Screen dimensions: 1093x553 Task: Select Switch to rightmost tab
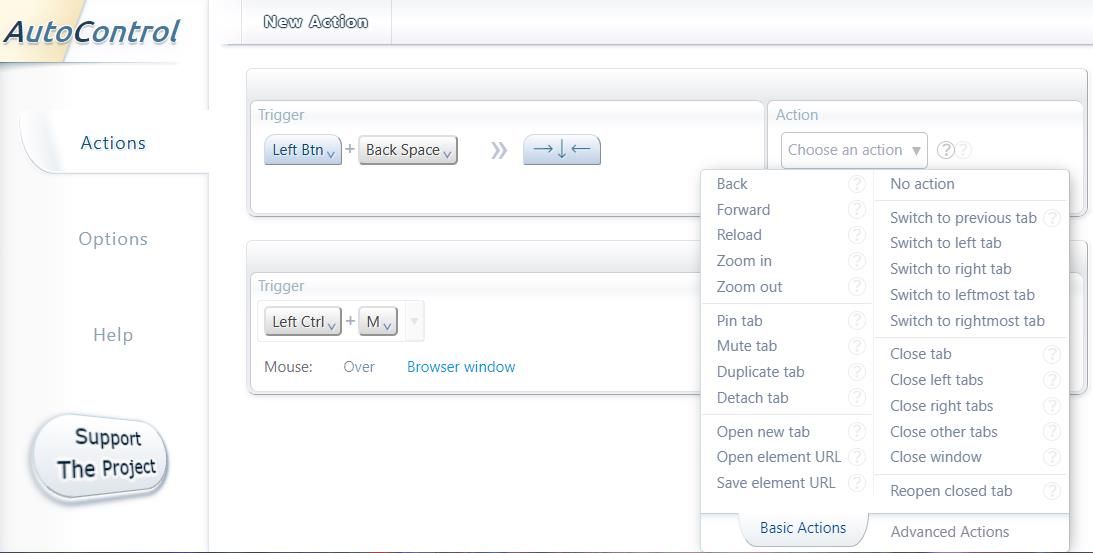click(x=967, y=321)
